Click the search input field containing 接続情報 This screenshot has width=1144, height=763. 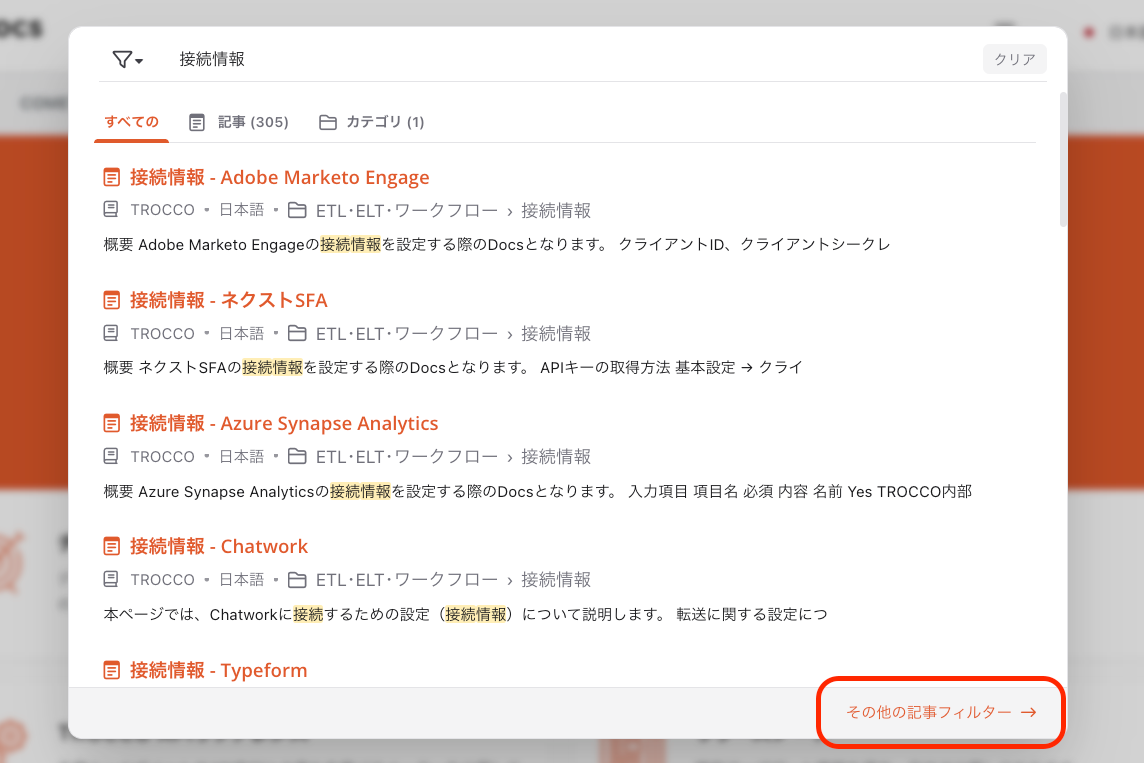[570, 60]
